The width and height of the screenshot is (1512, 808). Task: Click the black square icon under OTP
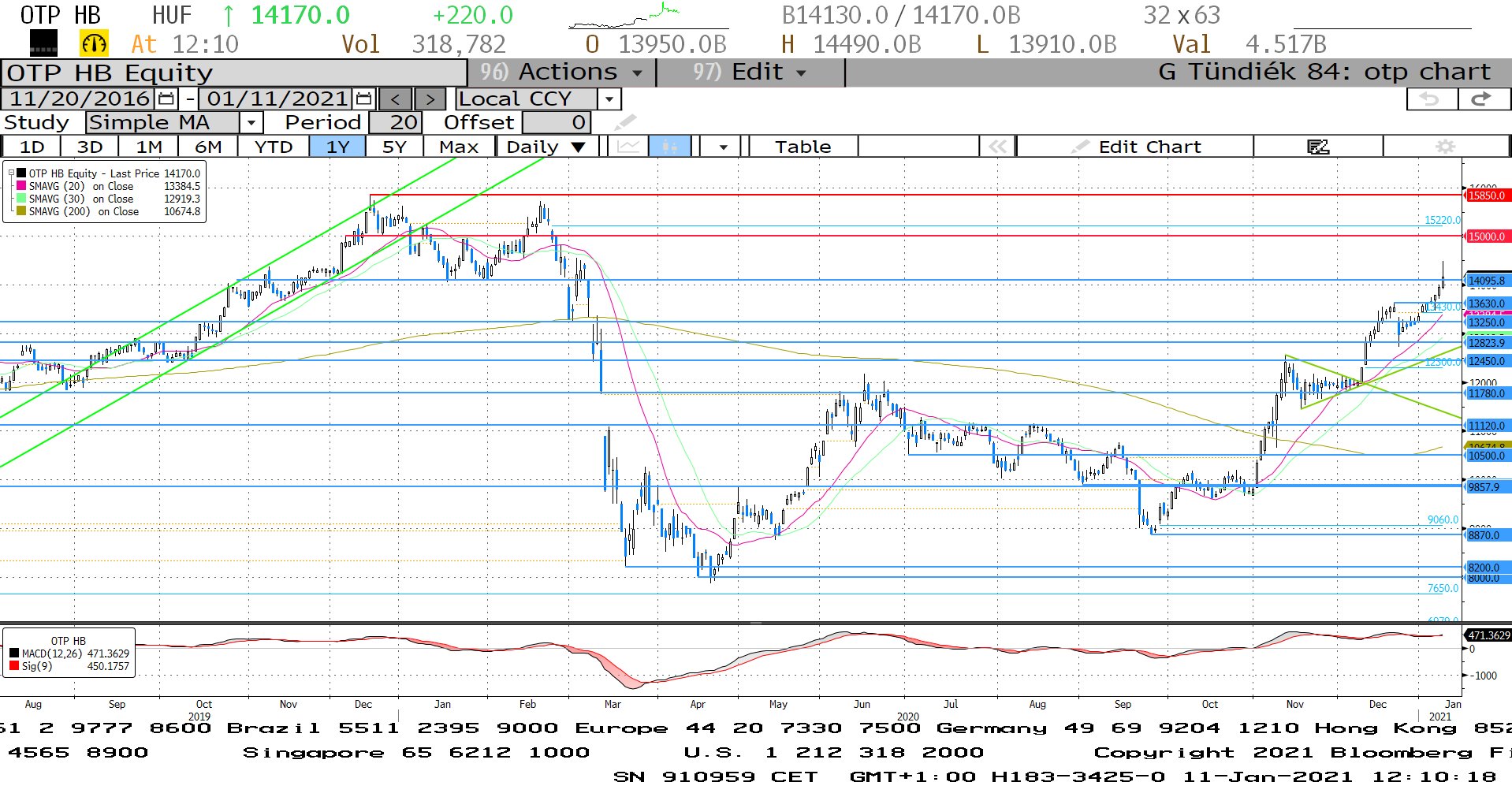coord(43,43)
